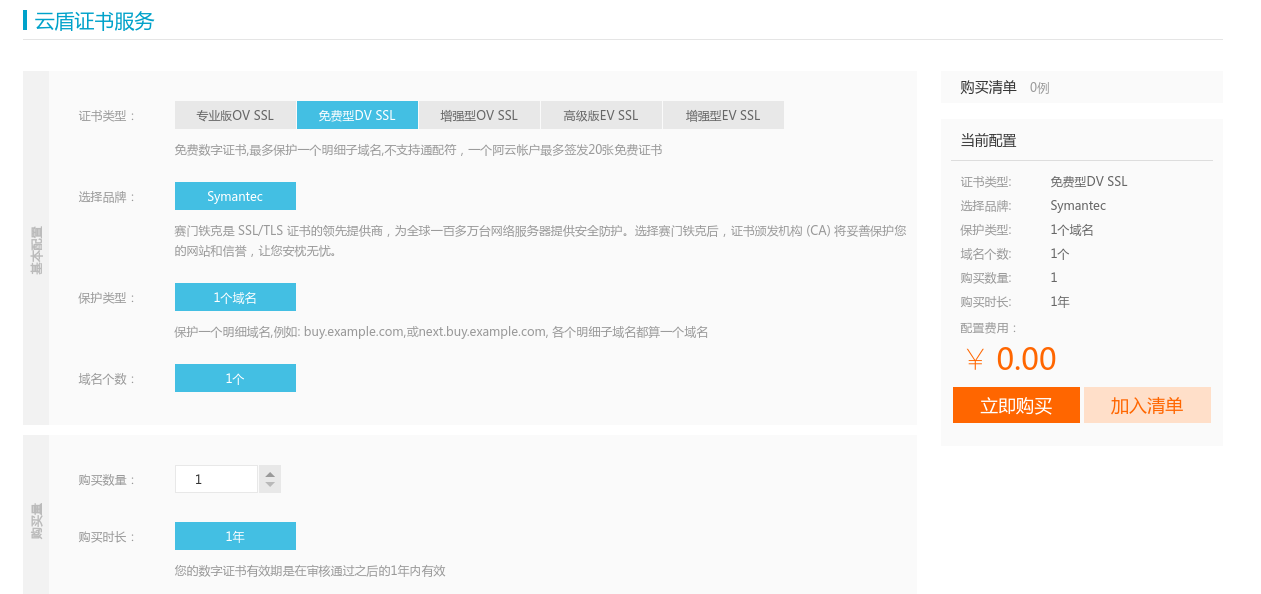The height and width of the screenshot is (594, 1261).
Task: Switch to the 增强型OV SSL tab
Action: [x=479, y=114]
